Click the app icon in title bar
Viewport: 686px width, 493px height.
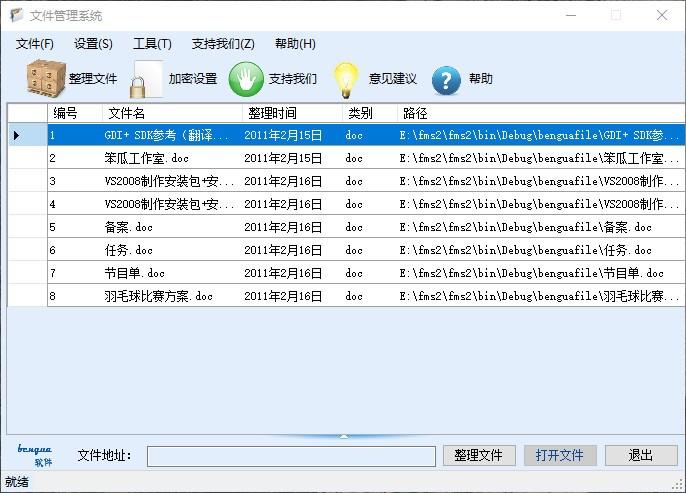[x=17, y=15]
